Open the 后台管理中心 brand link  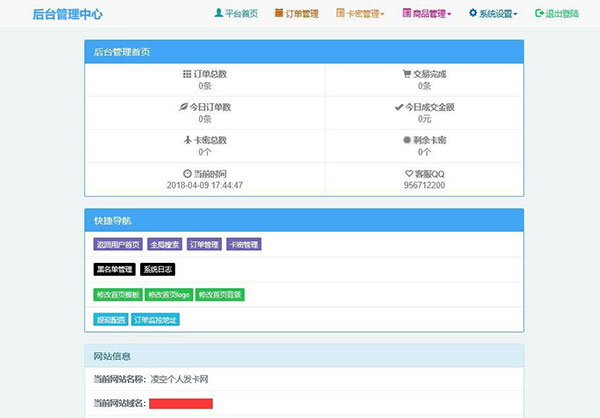click(67, 14)
